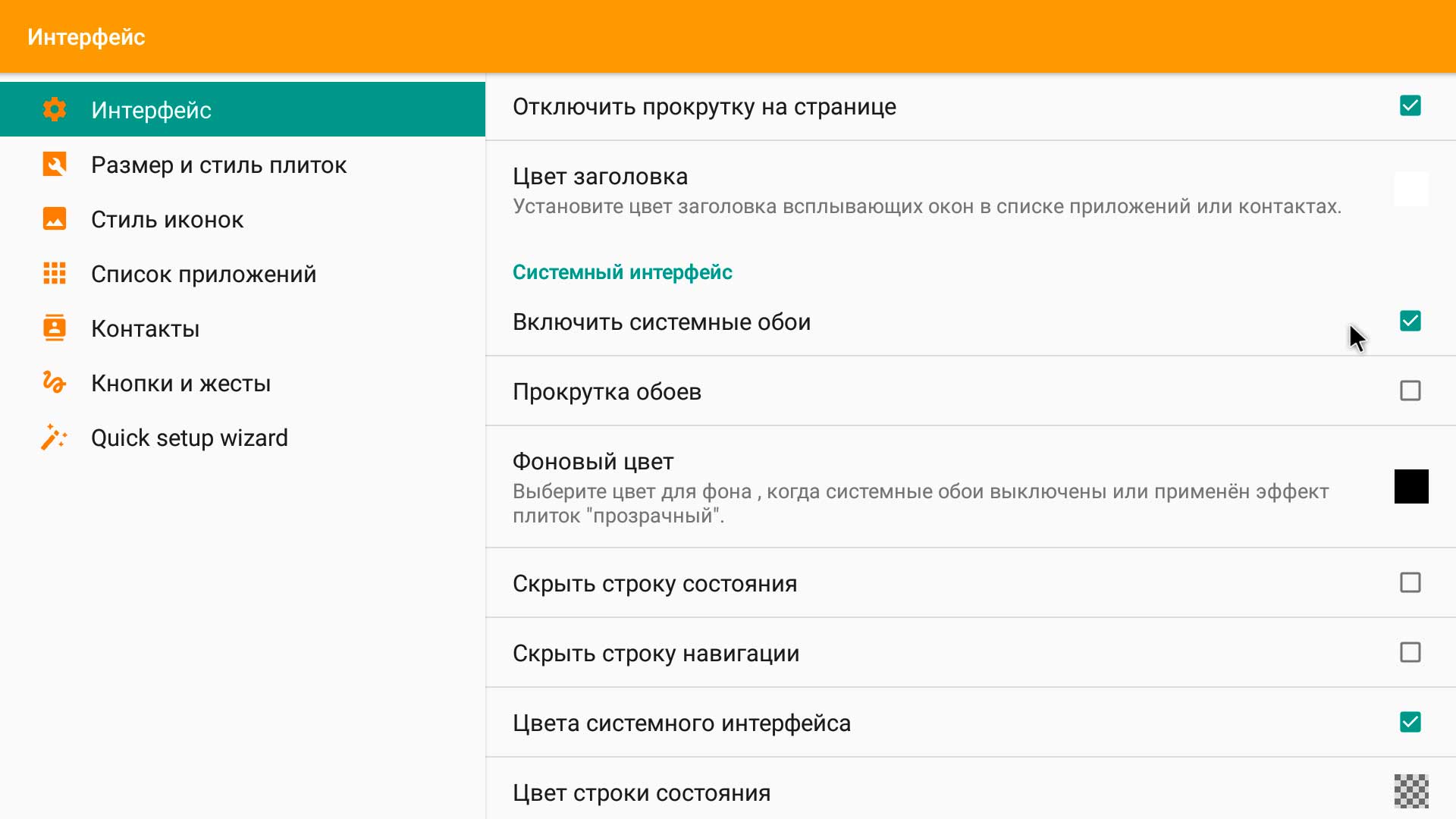Enable Цвета системного интерфейса checkbox
Screen dimensions: 1456x819
click(1411, 722)
